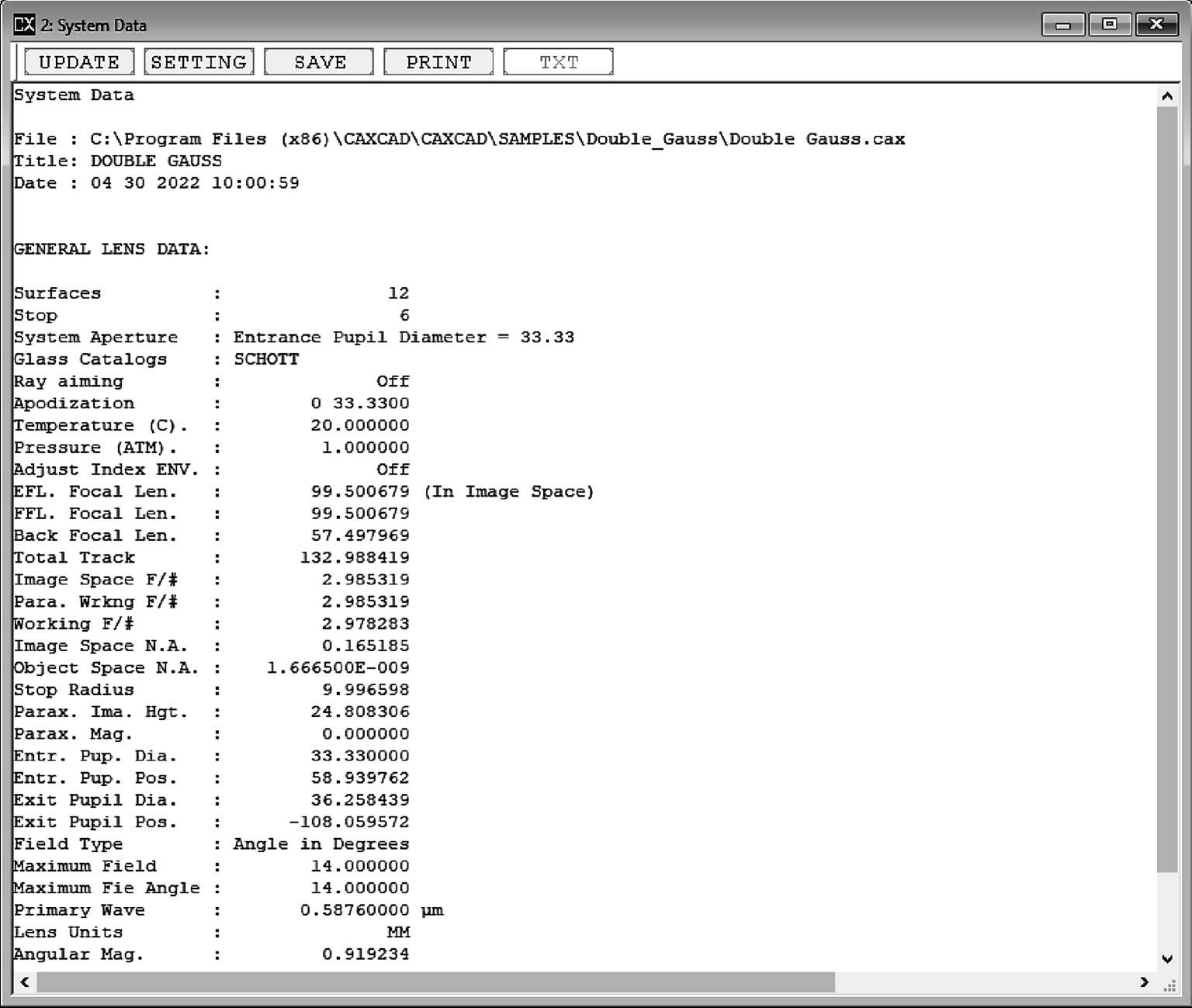Click the horizontal scrollbar right arrow

1144,982
